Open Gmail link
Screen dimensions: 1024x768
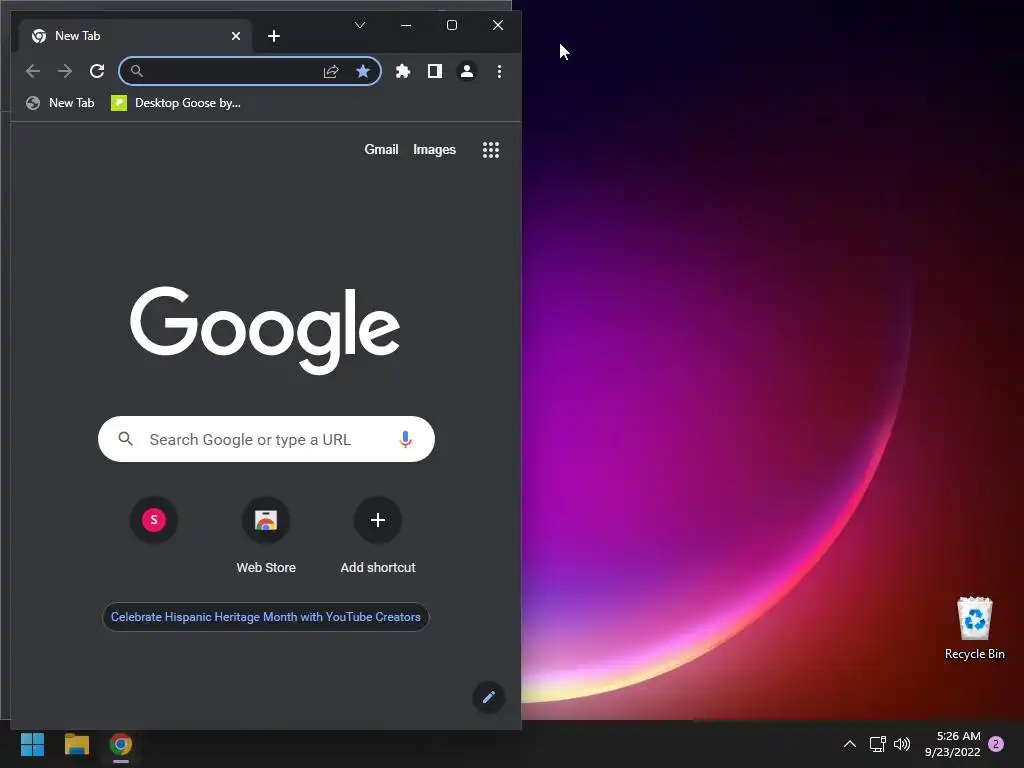tap(381, 150)
